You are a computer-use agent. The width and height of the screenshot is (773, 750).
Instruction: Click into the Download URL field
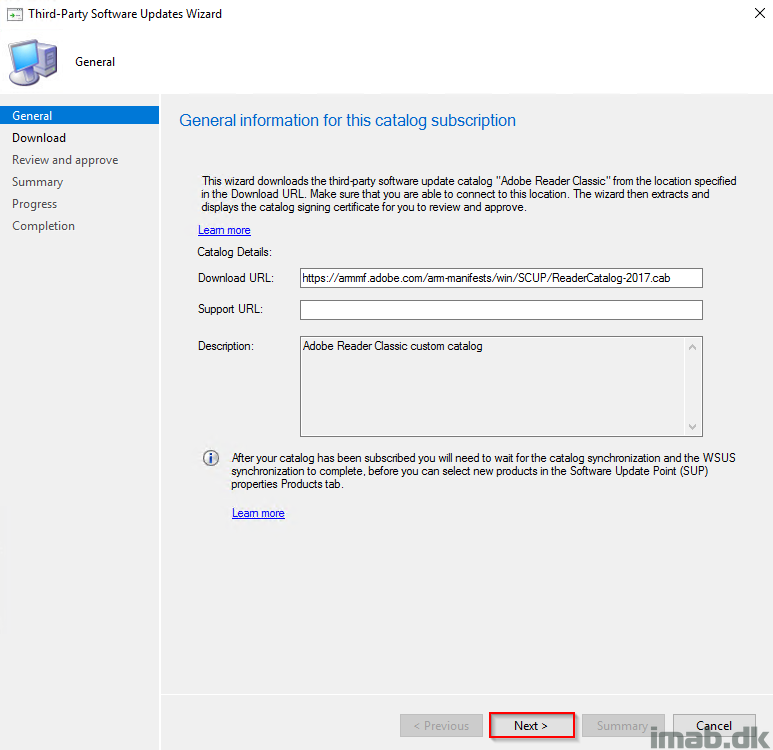[x=501, y=278]
